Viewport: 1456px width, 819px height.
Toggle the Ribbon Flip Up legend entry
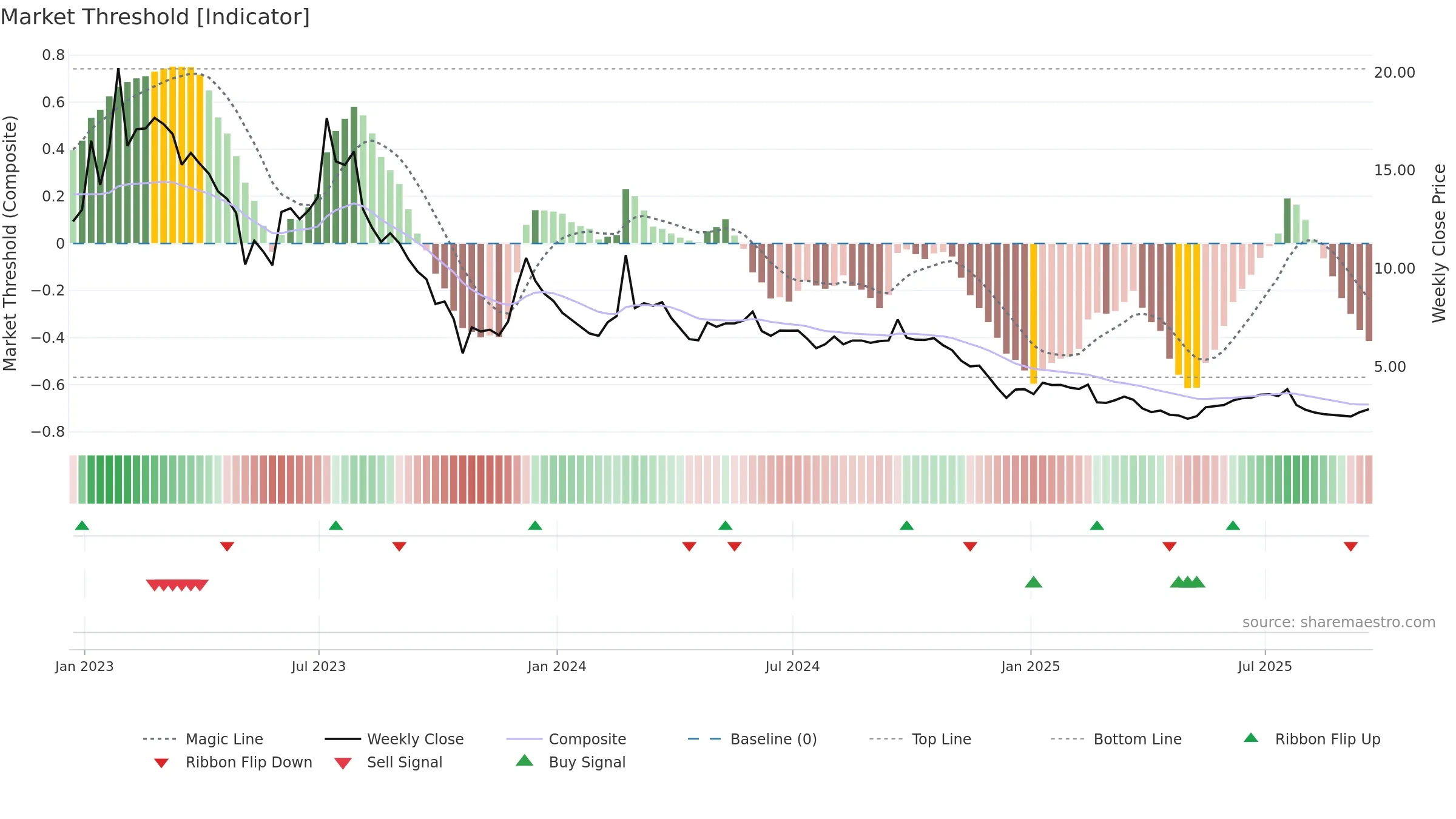pyautogui.click(x=1312, y=740)
